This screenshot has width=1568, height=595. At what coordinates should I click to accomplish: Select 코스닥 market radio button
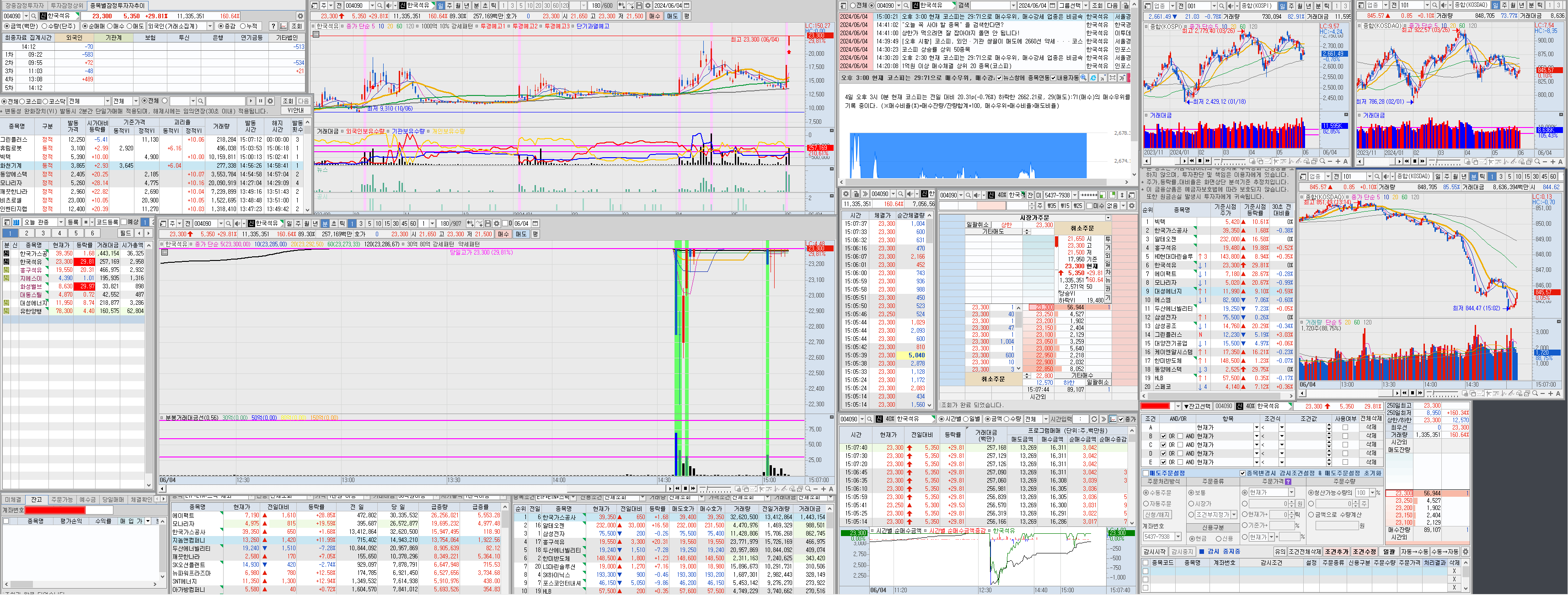(x=46, y=101)
